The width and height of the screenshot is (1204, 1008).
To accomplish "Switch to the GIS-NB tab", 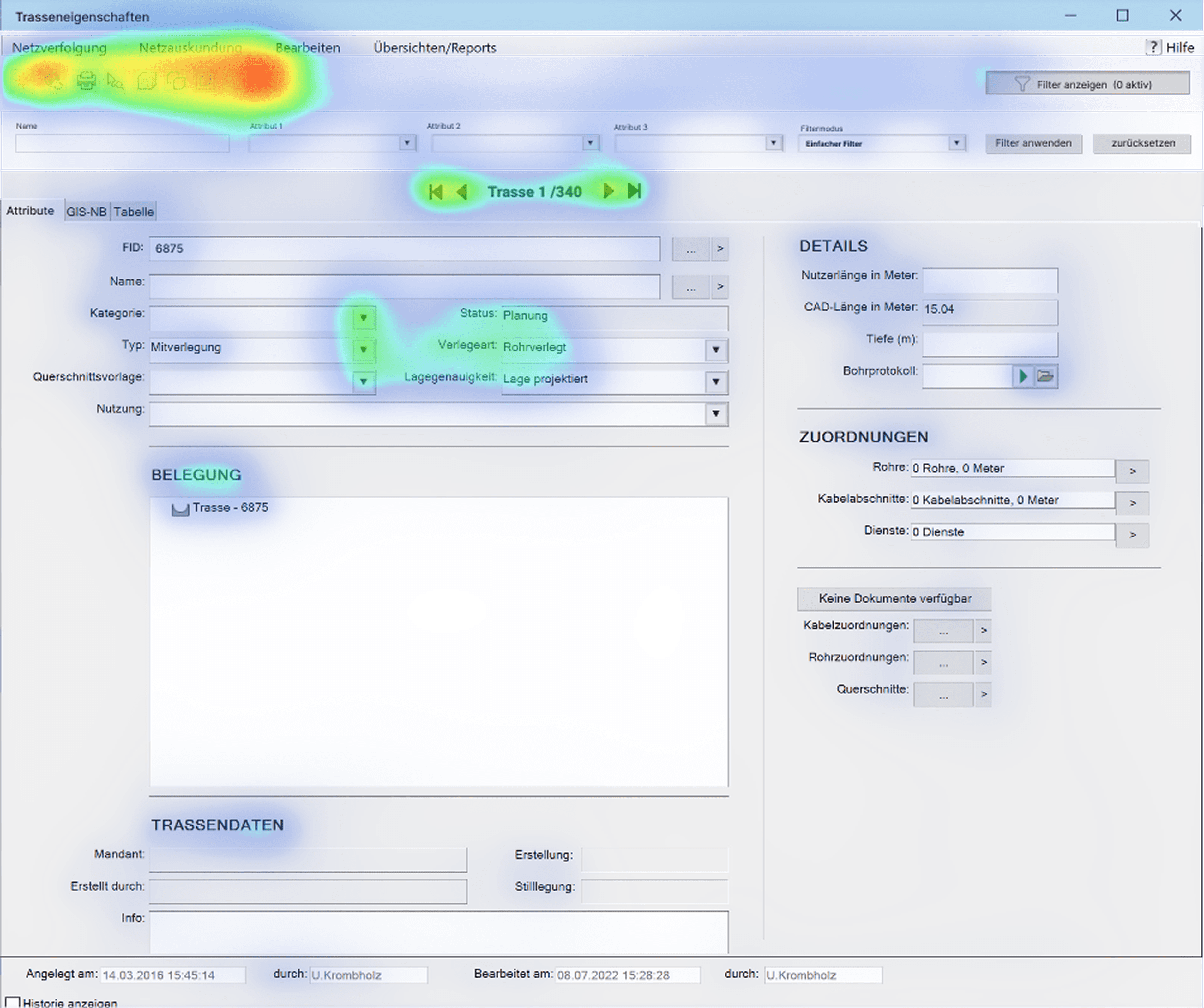I will click(x=87, y=211).
